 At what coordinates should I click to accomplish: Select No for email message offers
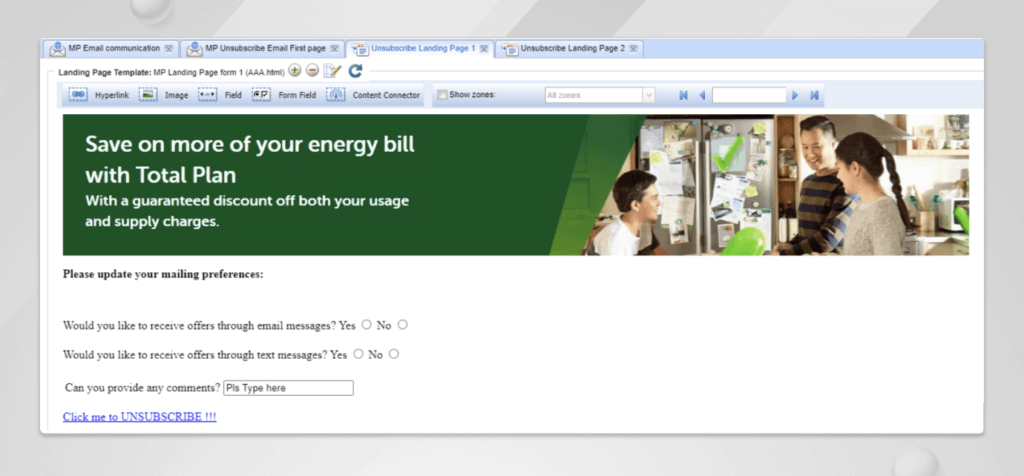coord(402,324)
